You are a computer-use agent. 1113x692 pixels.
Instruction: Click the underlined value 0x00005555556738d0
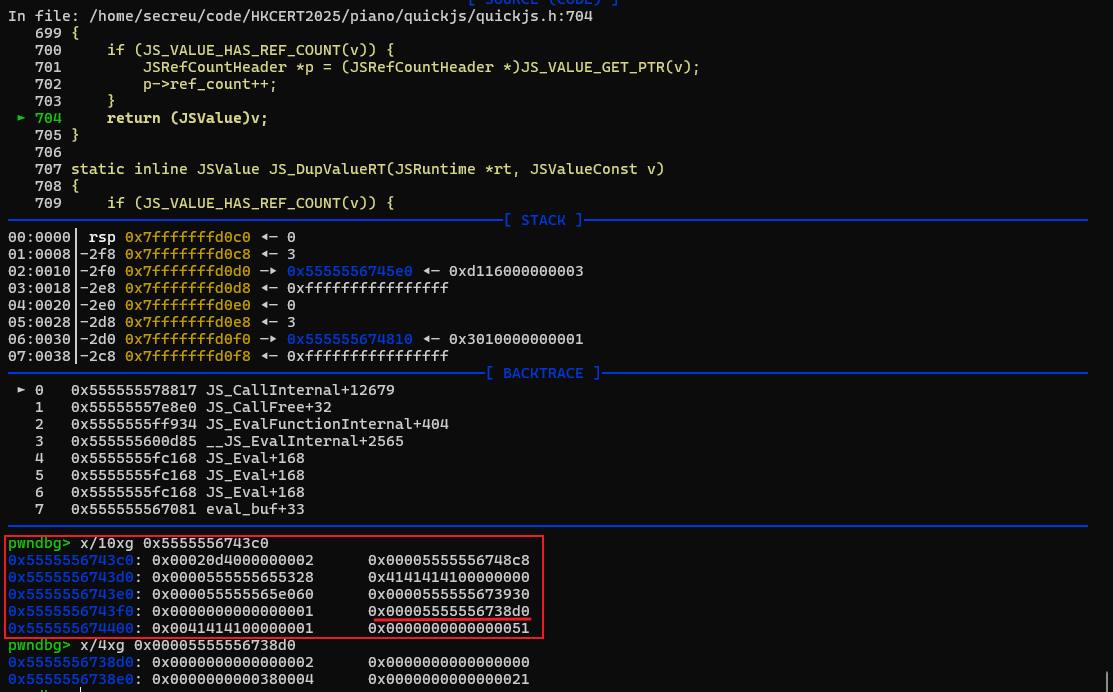click(x=448, y=612)
